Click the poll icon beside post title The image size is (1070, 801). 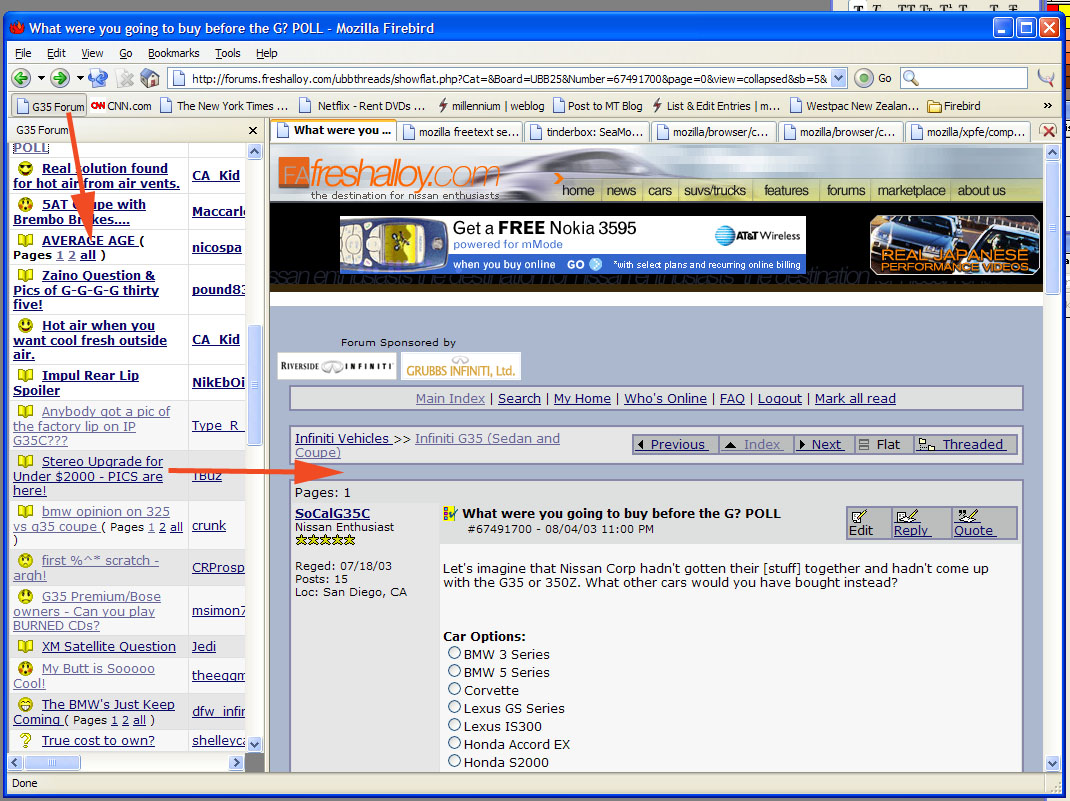coord(450,514)
